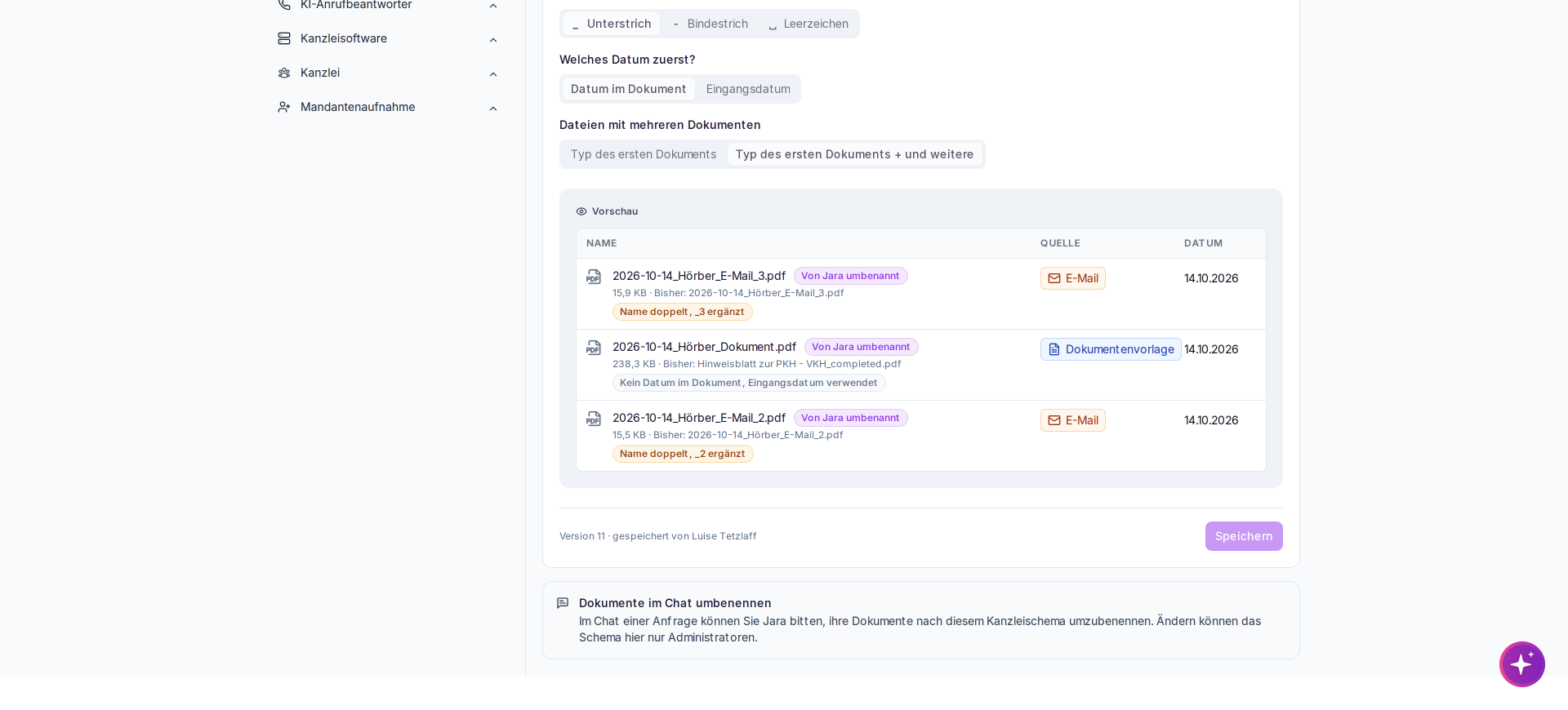The image size is (1568, 710).
Task: Collapse the Mandantenaufnahme section chevron
Action: coord(493,109)
